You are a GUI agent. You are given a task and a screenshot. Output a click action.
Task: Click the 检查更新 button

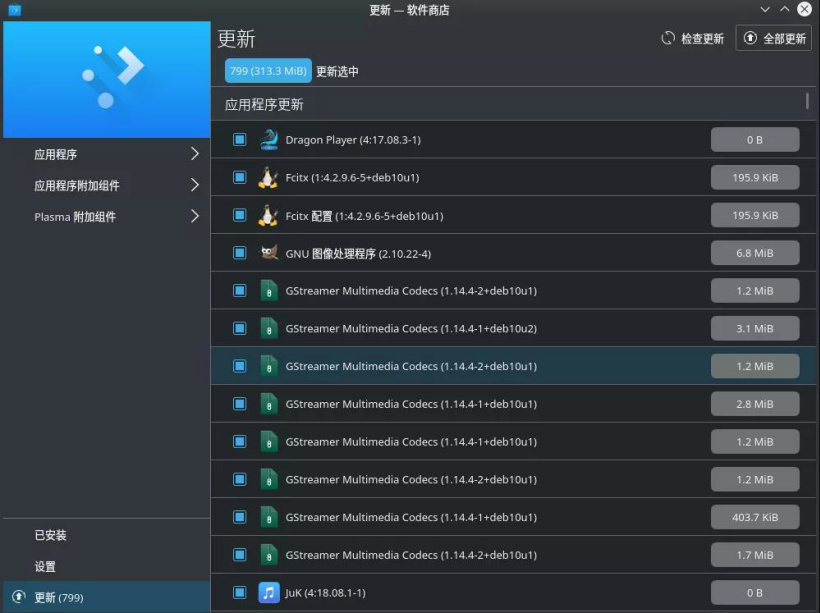tap(693, 38)
